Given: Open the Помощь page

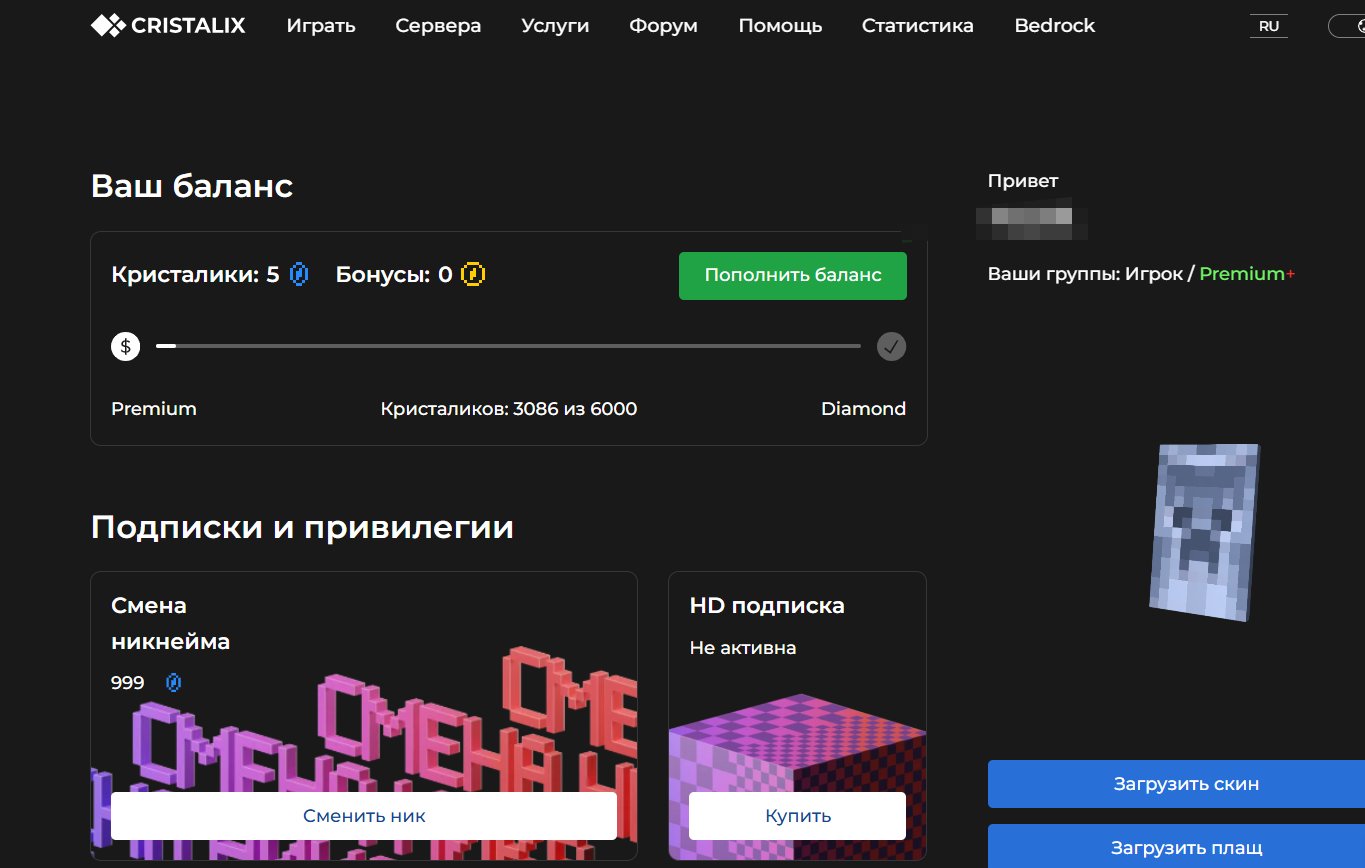Looking at the screenshot, I should 780,26.
